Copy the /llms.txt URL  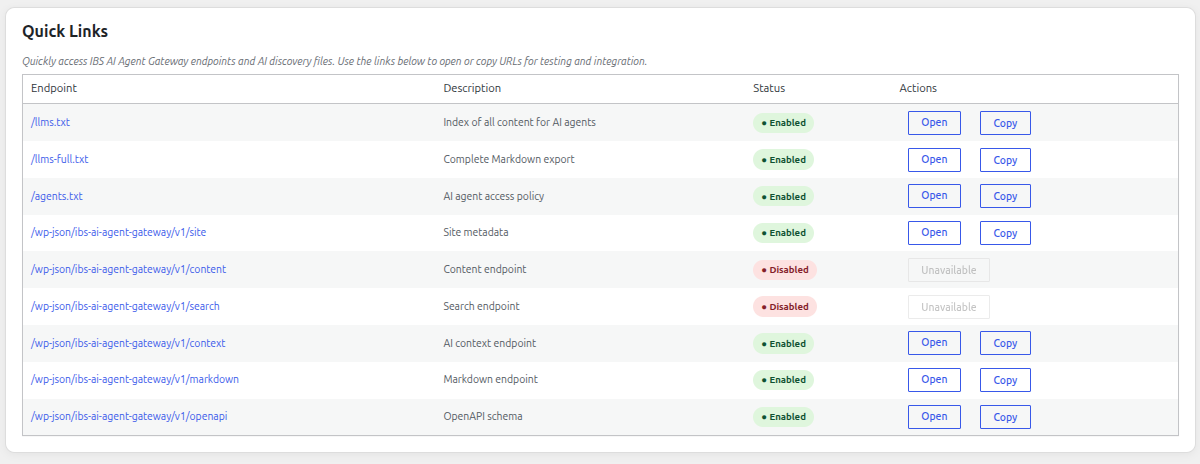(x=1005, y=123)
